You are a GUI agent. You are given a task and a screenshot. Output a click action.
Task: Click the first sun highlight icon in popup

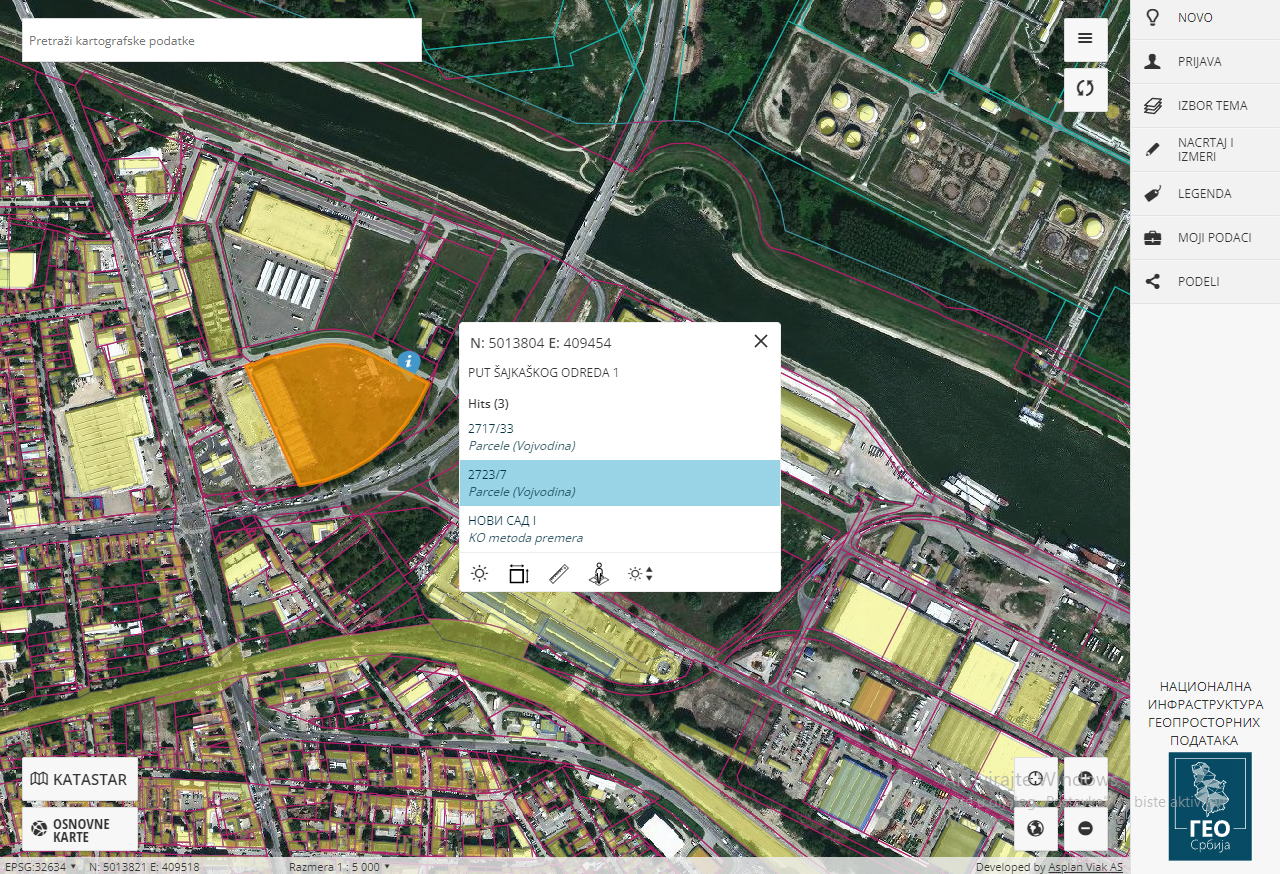(x=480, y=574)
